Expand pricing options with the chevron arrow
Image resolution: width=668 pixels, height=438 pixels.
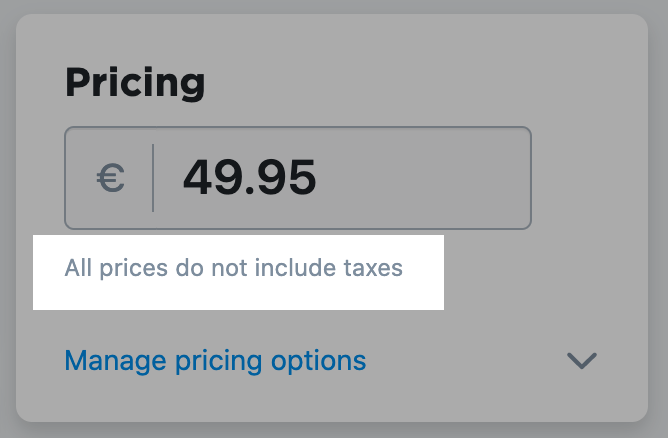(581, 360)
